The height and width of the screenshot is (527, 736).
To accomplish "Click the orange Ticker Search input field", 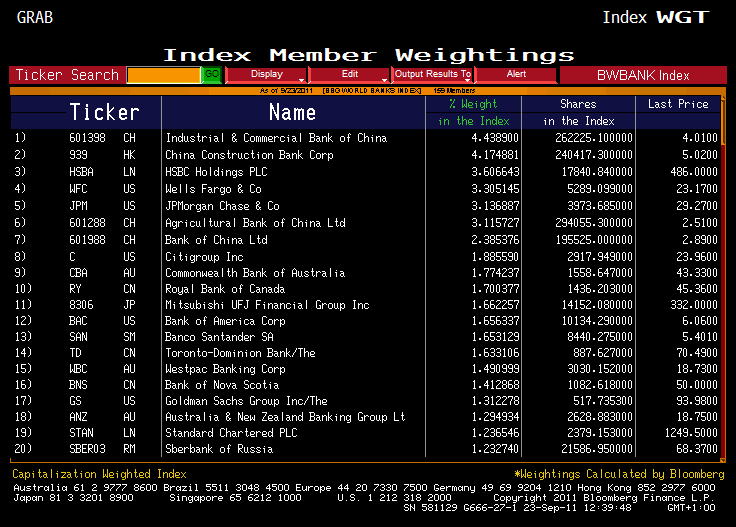I will (x=164, y=75).
